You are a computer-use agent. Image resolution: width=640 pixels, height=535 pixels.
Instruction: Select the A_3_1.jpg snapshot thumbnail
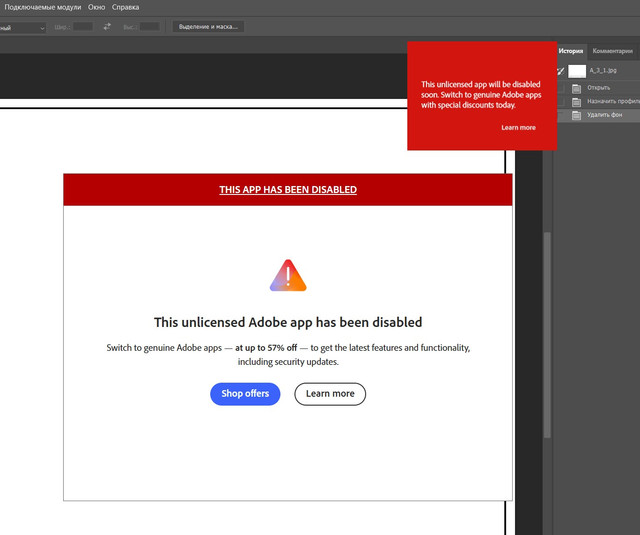577,71
